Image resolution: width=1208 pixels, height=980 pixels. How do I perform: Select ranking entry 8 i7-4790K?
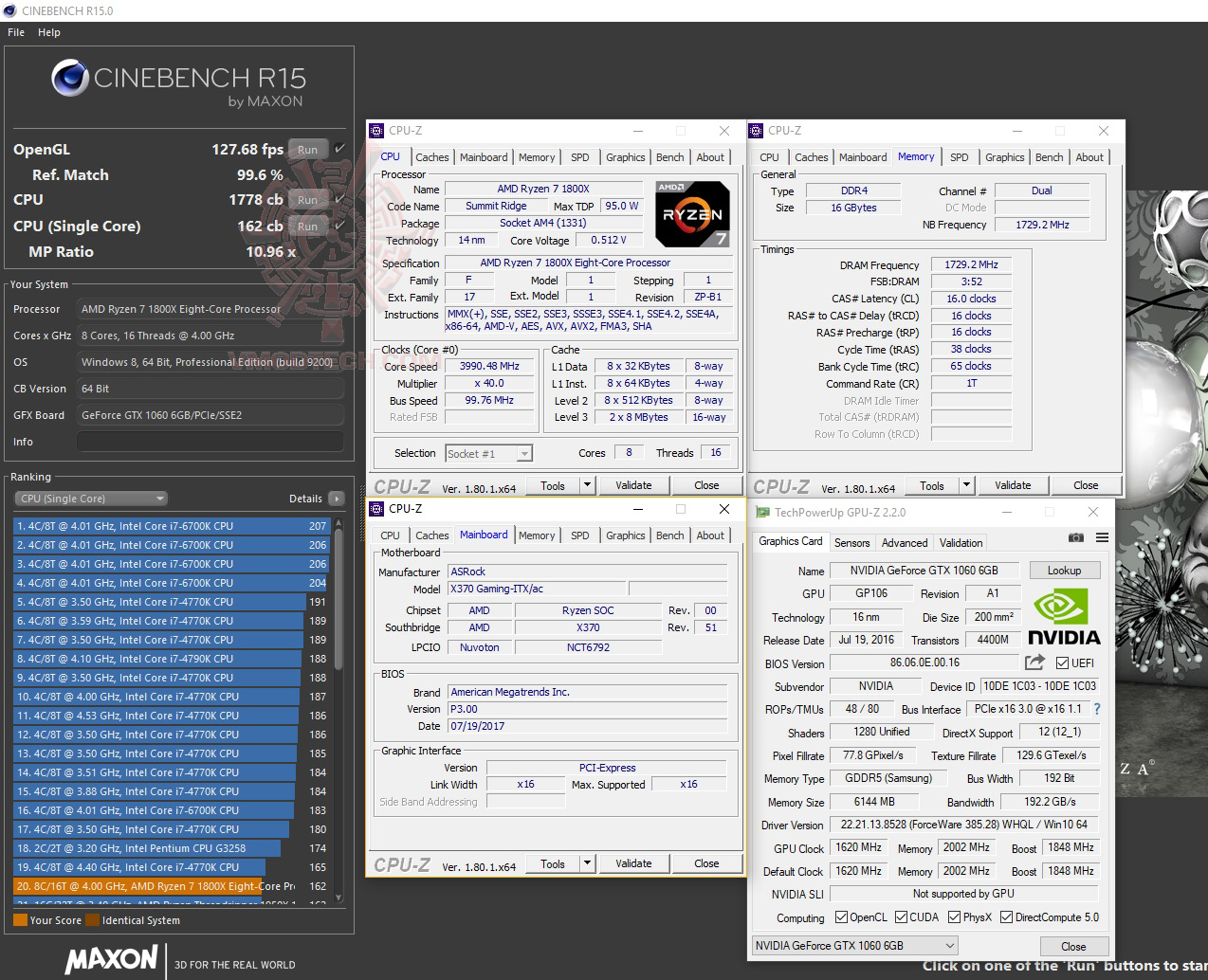point(171,659)
